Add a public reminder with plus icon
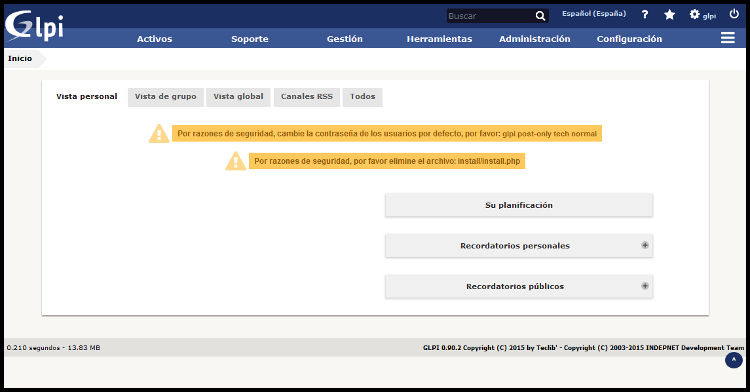 [645, 286]
